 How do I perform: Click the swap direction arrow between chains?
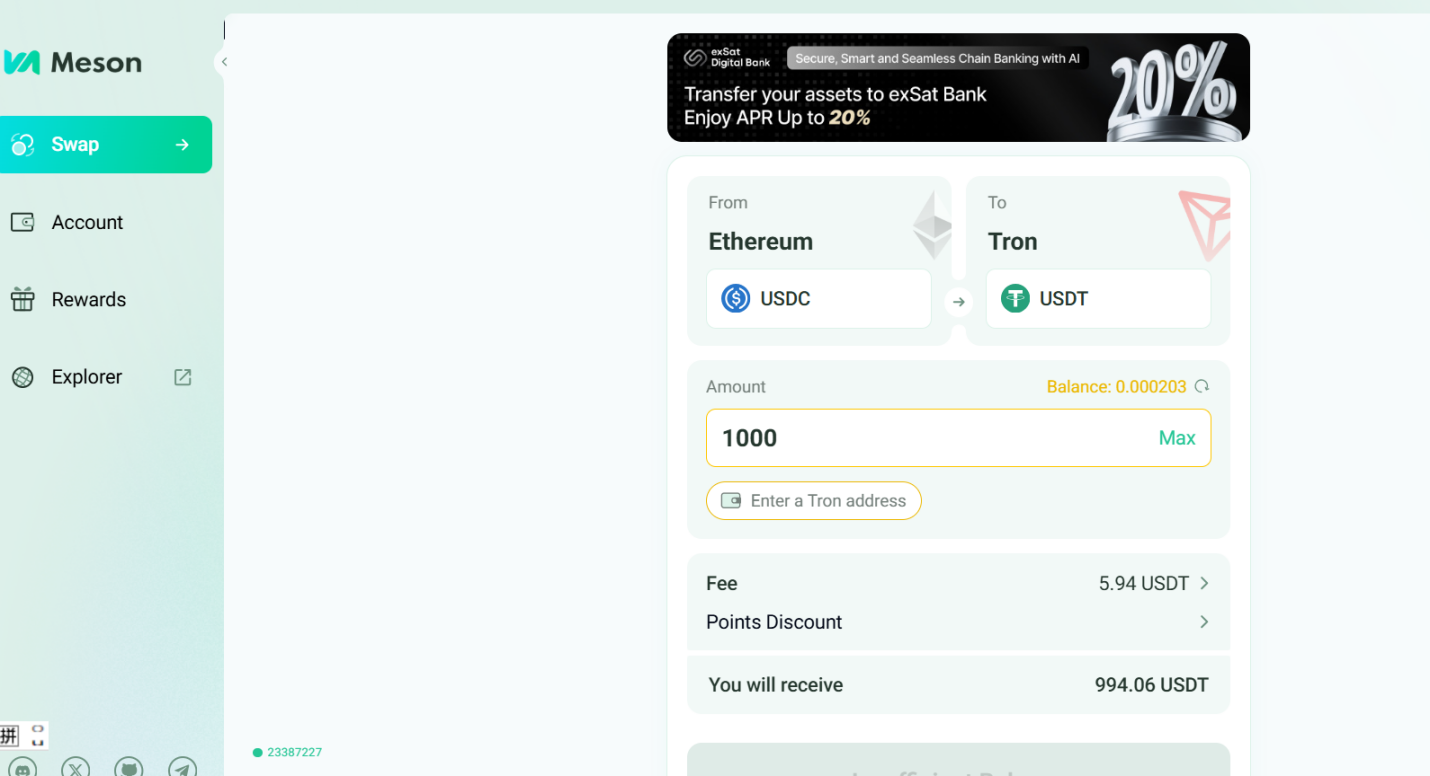click(958, 301)
